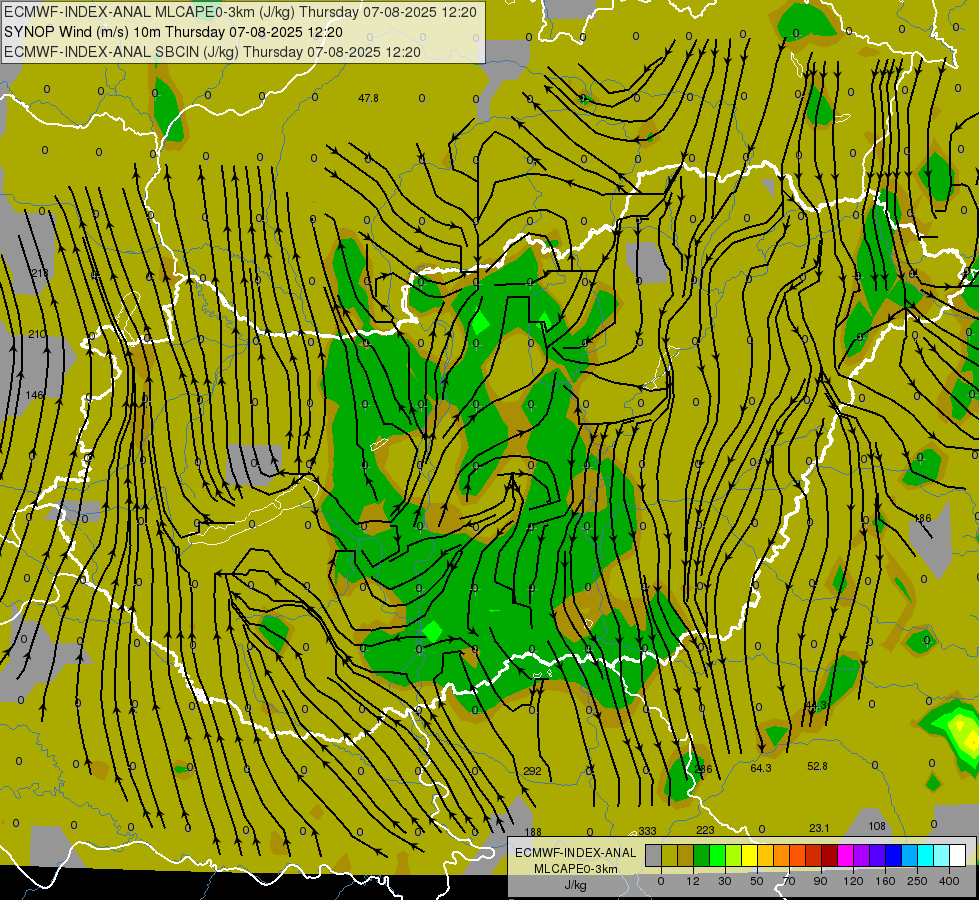Click the dark red legend swatch
The image size is (979, 900).
829,856
